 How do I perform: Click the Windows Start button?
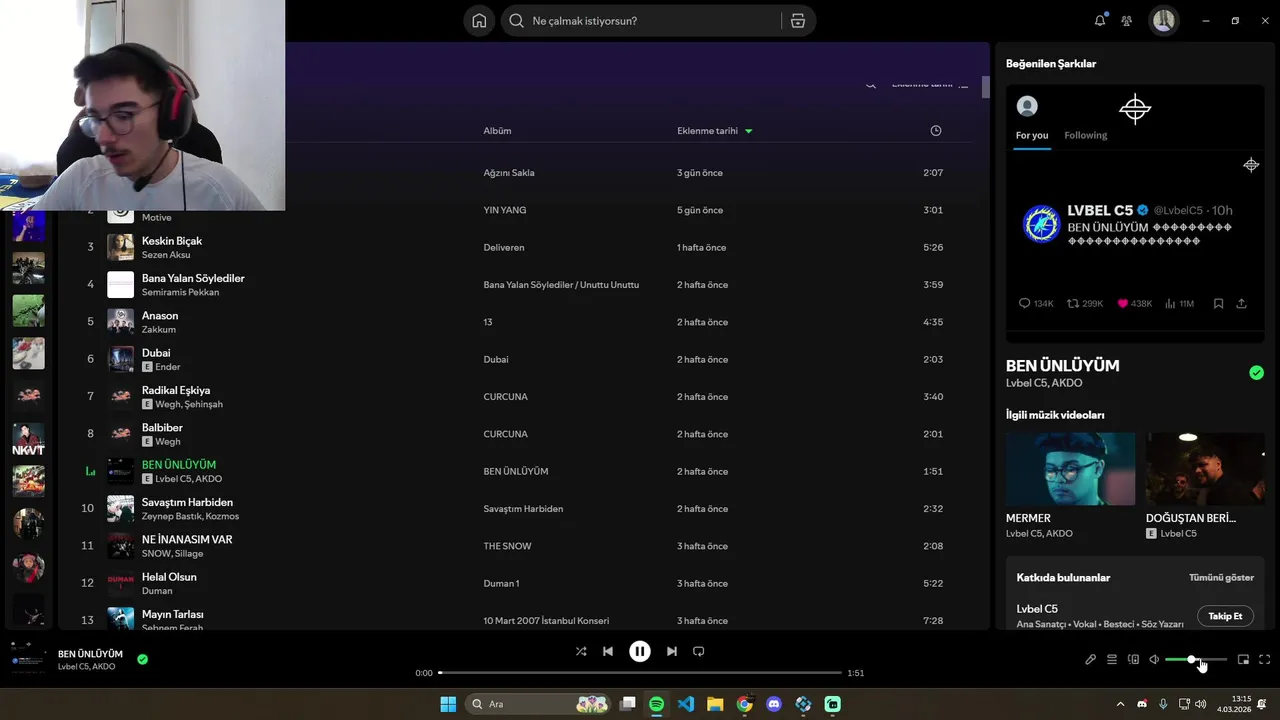448,704
